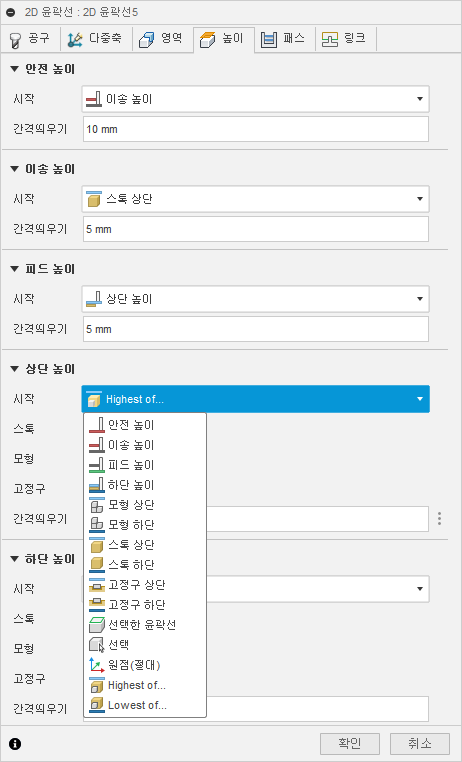Click the 10 mm 간격띄우기 input field
This screenshot has height=762, width=462.
pos(256,129)
